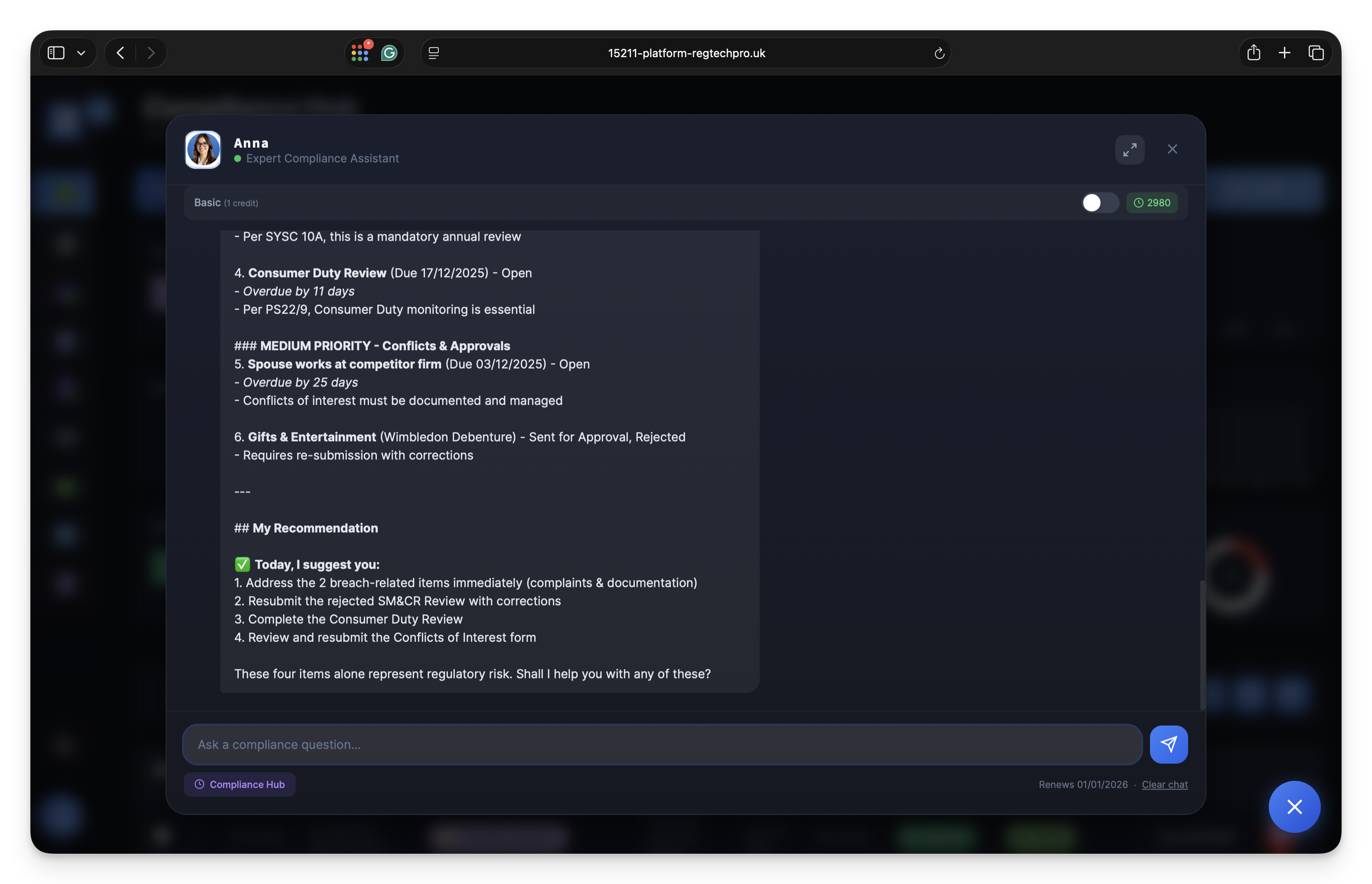Screen dimensions: 1372x884
Task: Close the Anna assistant dialog
Action: coord(1172,149)
